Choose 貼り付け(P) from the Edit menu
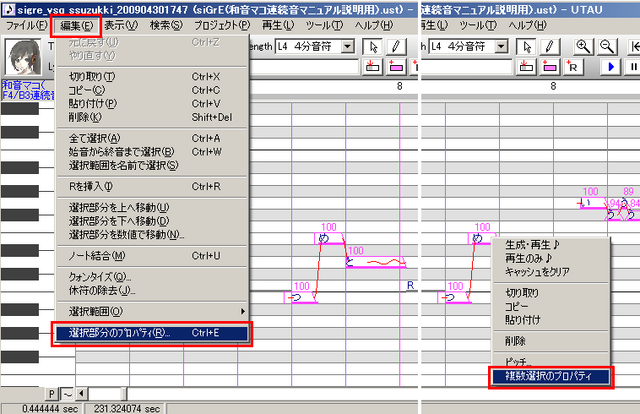The image size is (640, 414). click(x=152, y=103)
